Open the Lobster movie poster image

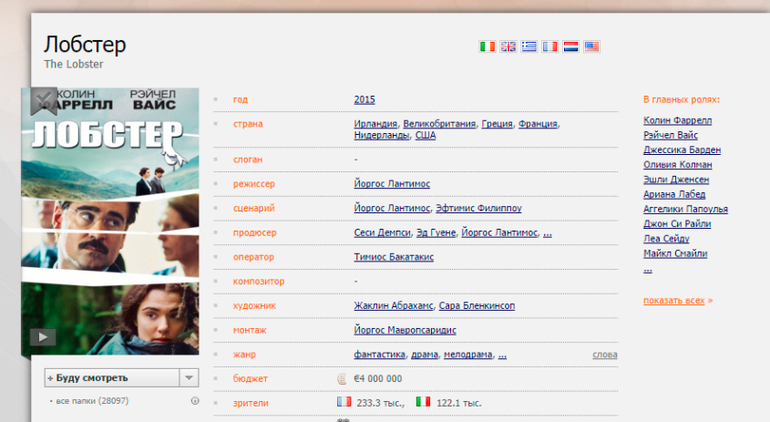coord(110,220)
